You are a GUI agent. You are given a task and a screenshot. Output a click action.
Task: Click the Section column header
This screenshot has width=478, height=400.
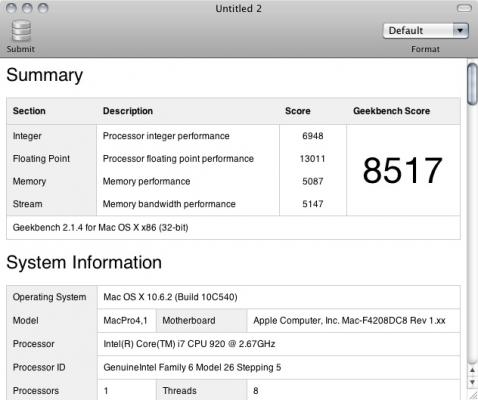(29, 111)
